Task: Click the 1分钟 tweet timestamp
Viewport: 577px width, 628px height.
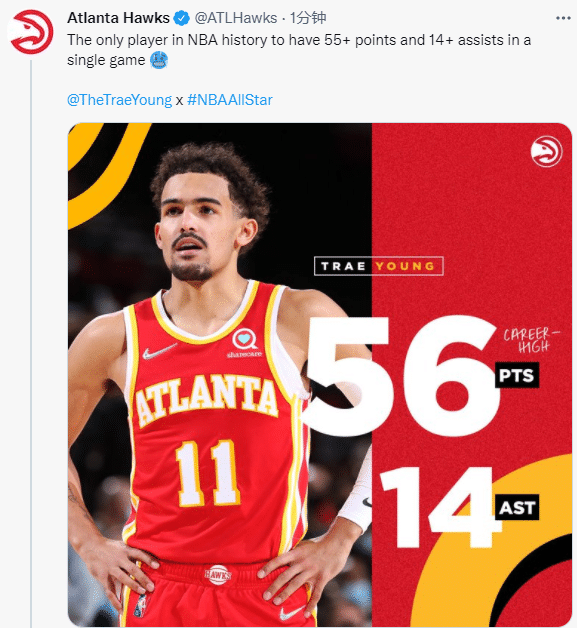Action: (308, 18)
